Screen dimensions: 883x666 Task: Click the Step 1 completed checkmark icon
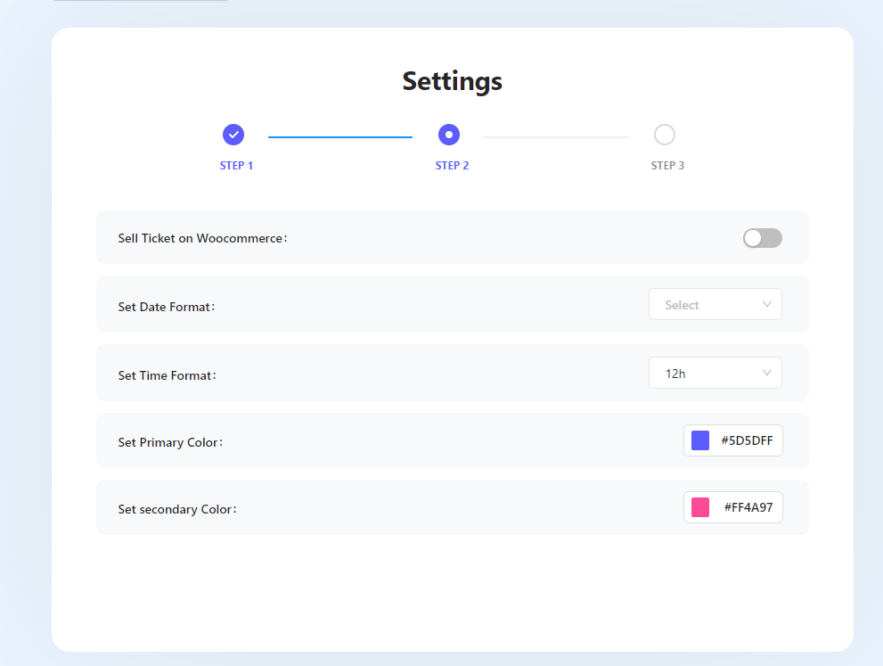[233, 134]
